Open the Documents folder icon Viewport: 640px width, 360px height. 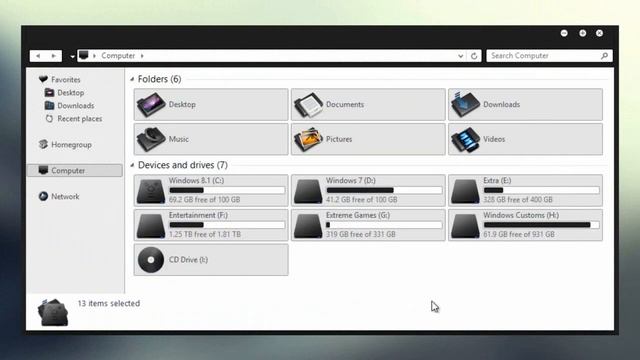tap(308, 104)
